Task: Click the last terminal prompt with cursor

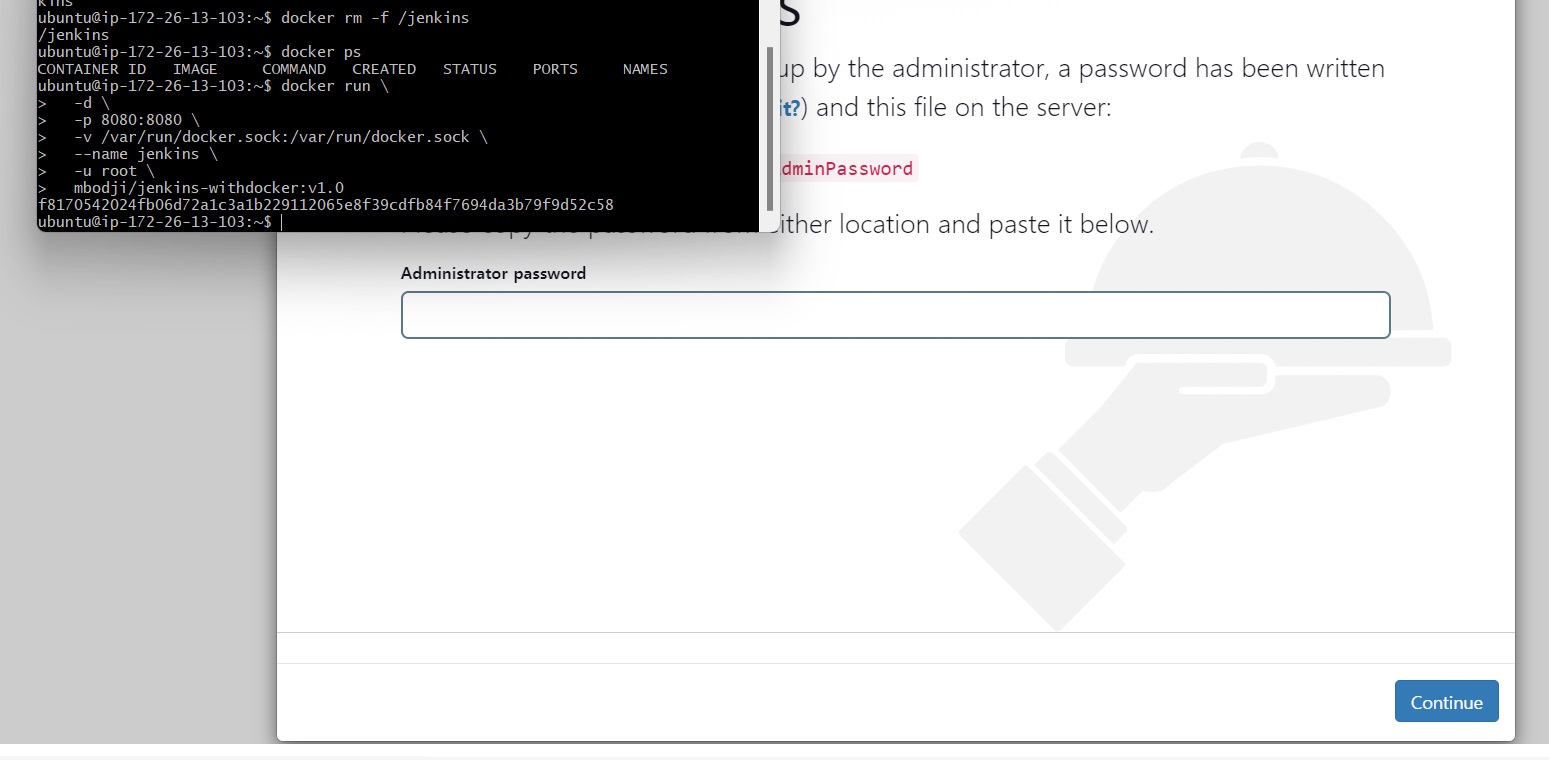Action: [x=158, y=221]
